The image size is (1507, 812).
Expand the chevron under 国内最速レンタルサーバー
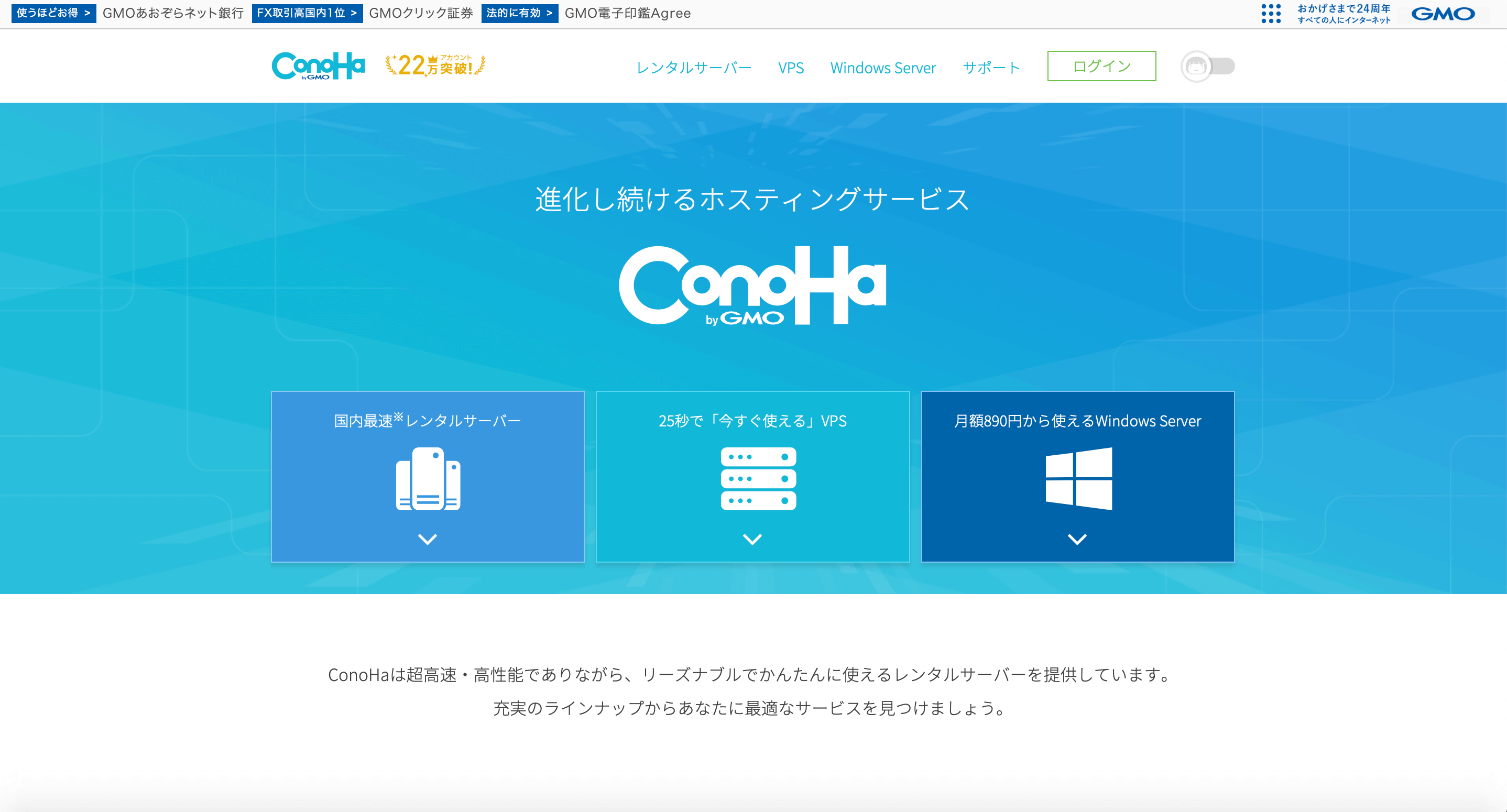428,540
